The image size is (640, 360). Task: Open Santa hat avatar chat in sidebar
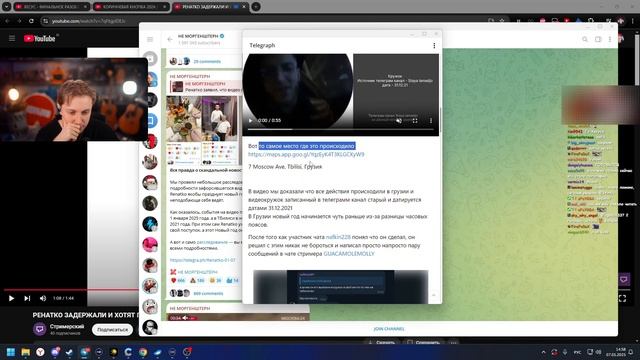150,182
